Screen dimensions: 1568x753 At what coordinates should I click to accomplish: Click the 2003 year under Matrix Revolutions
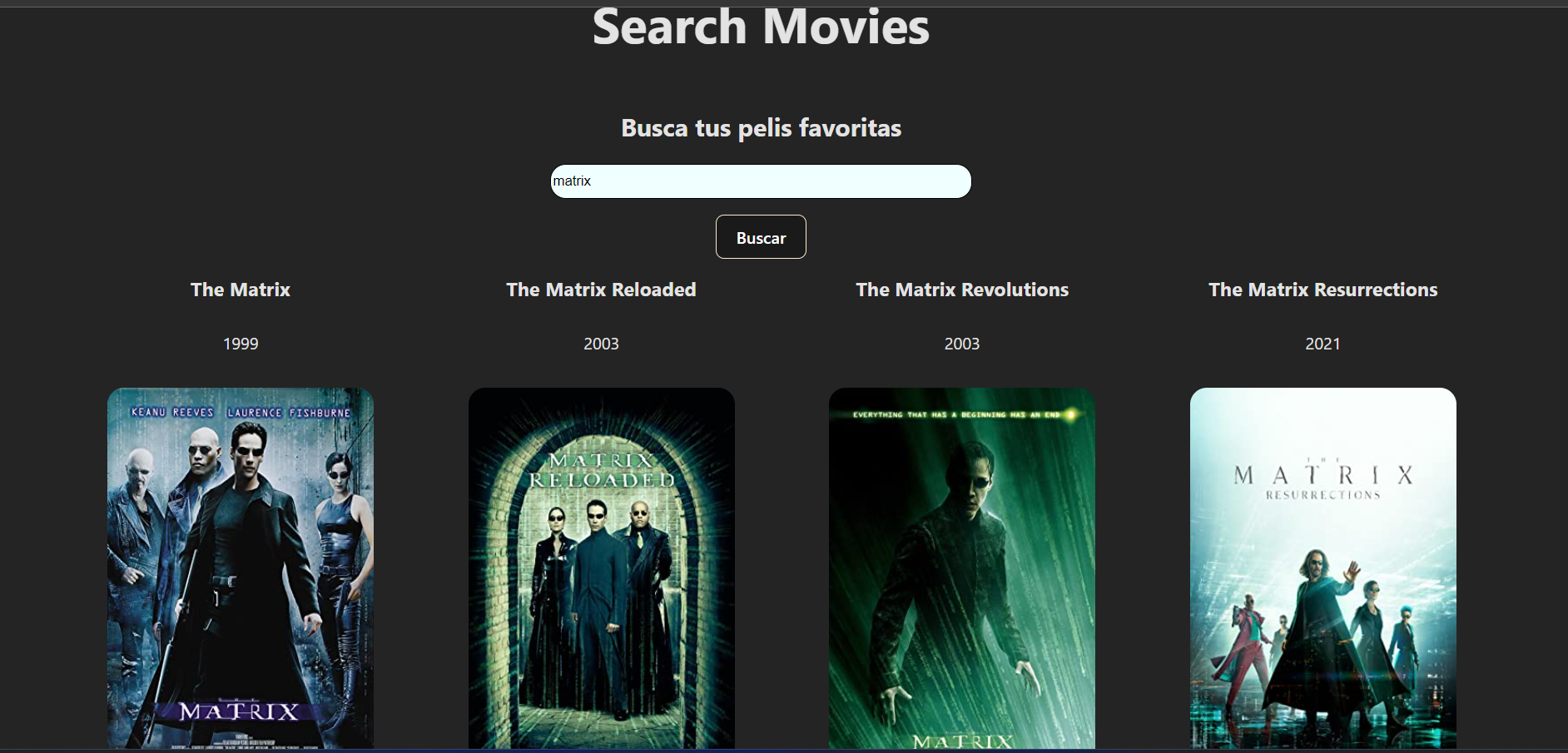(x=962, y=344)
